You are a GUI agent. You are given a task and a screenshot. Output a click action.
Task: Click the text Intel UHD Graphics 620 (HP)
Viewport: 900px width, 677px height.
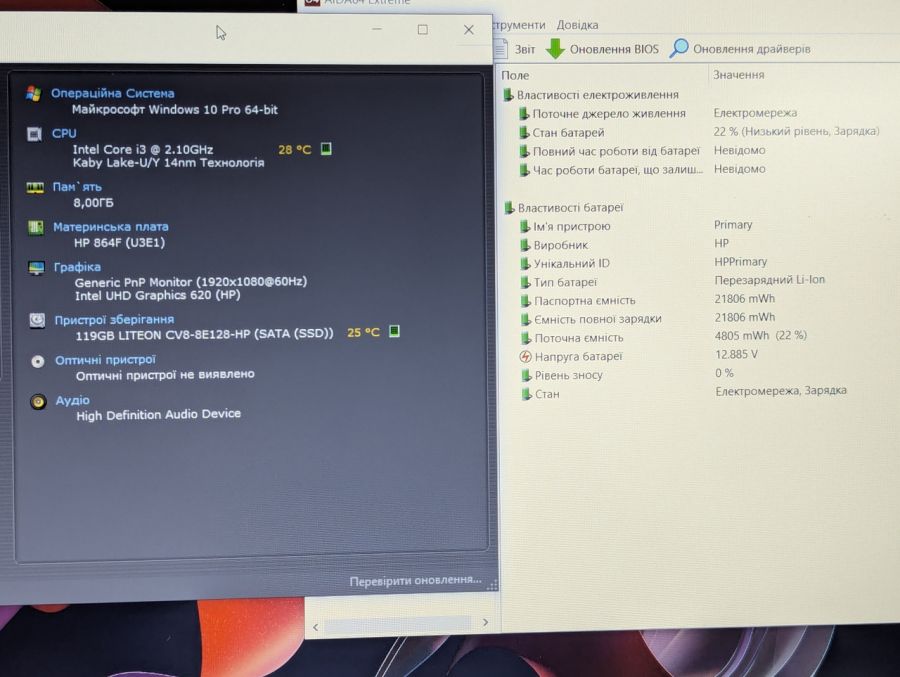[158, 295]
